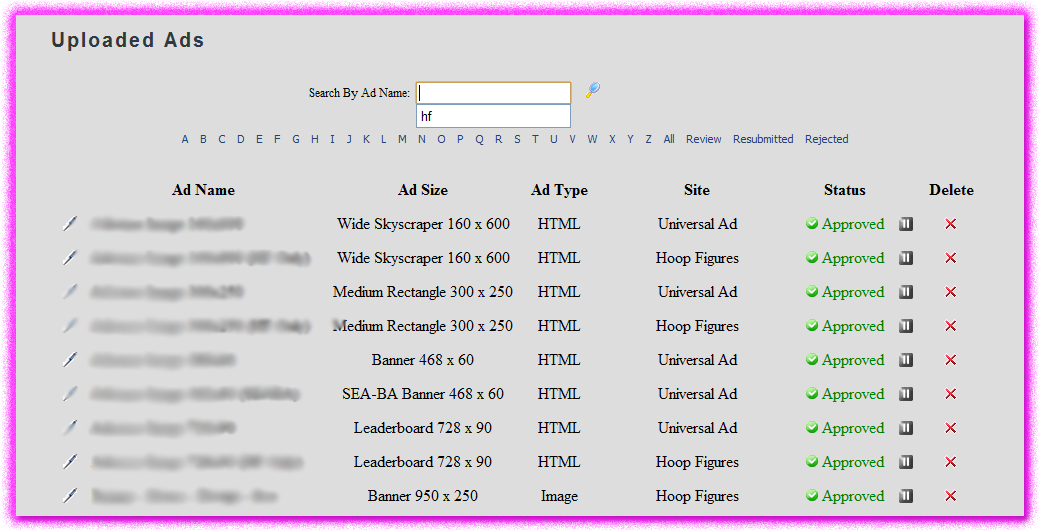Open the Review filter
This screenshot has width=1040, height=530.
point(703,139)
